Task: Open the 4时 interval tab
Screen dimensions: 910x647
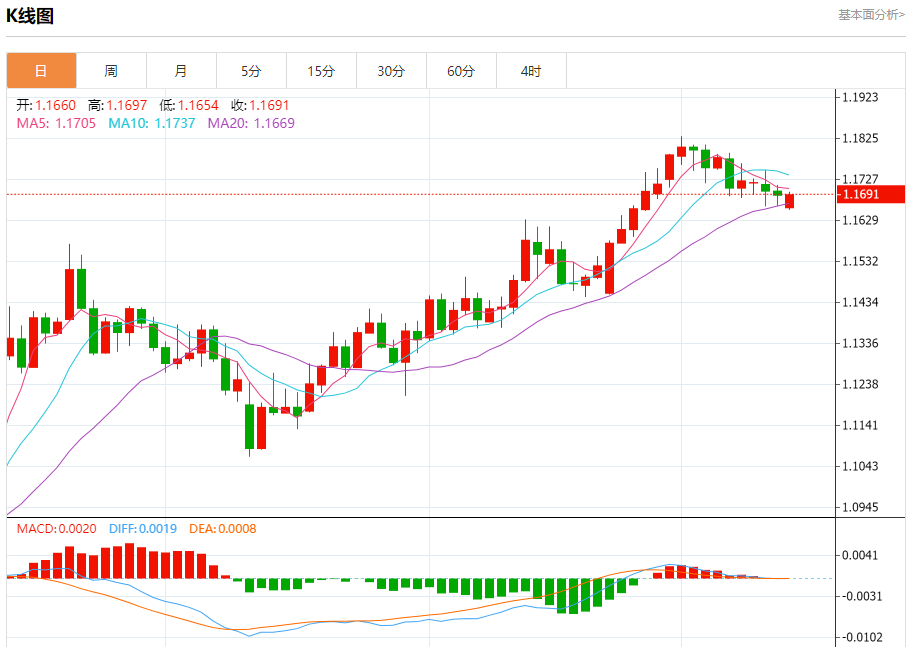Action: (x=531, y=71)
